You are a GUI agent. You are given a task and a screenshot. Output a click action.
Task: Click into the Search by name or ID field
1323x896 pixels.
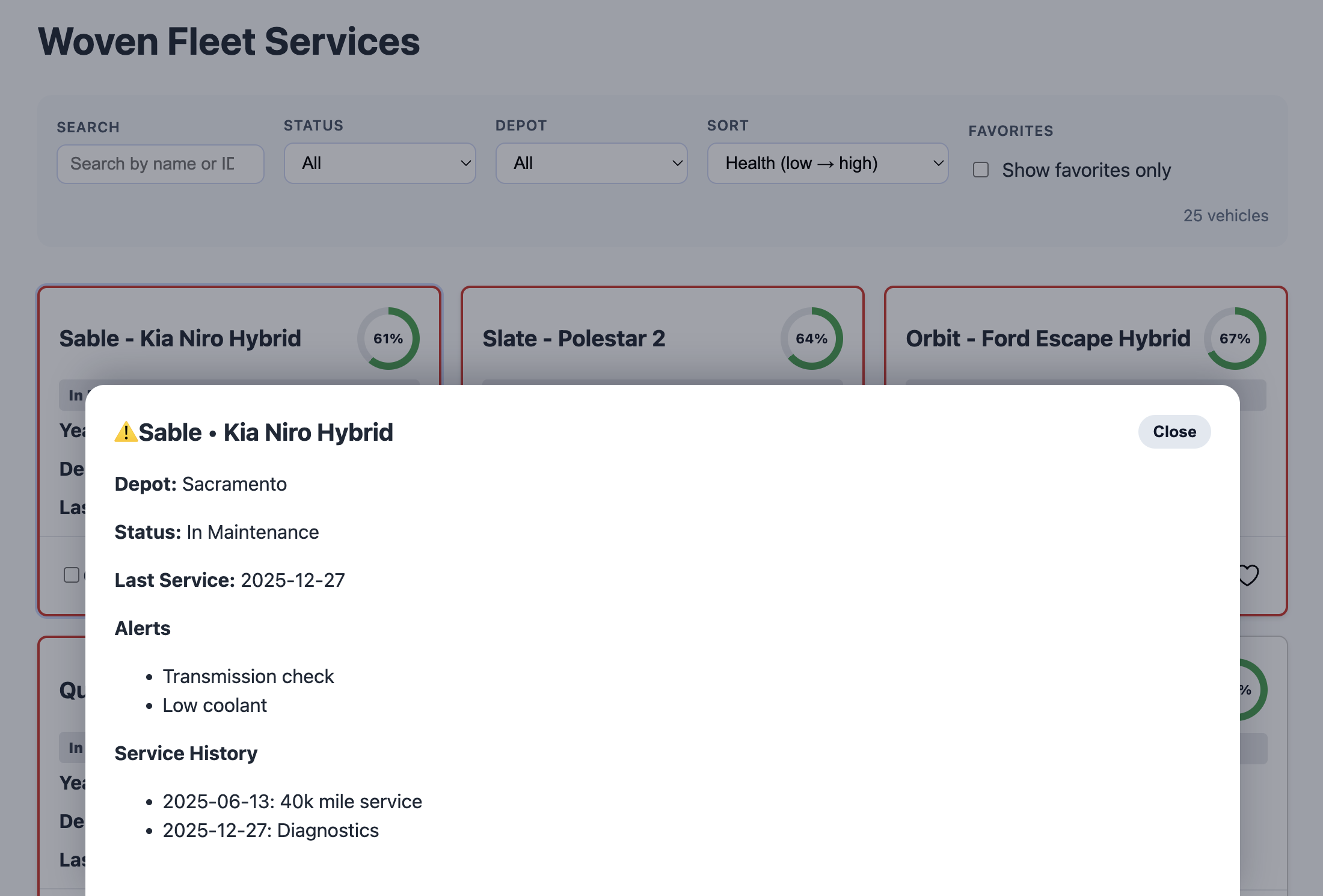[160, 164]
